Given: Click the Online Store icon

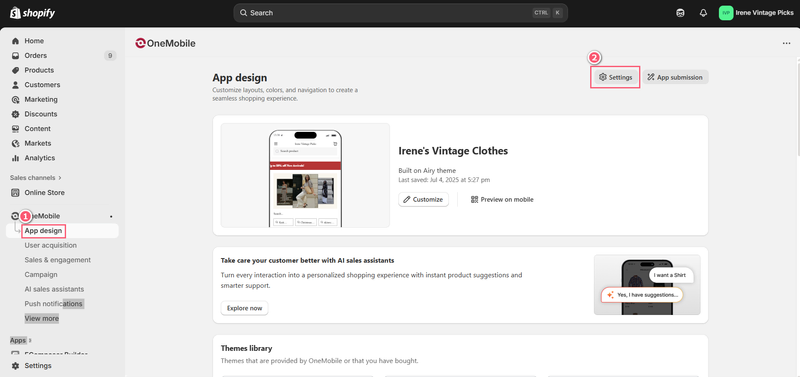Looking at the screenshot, I should tap(15, 193).
